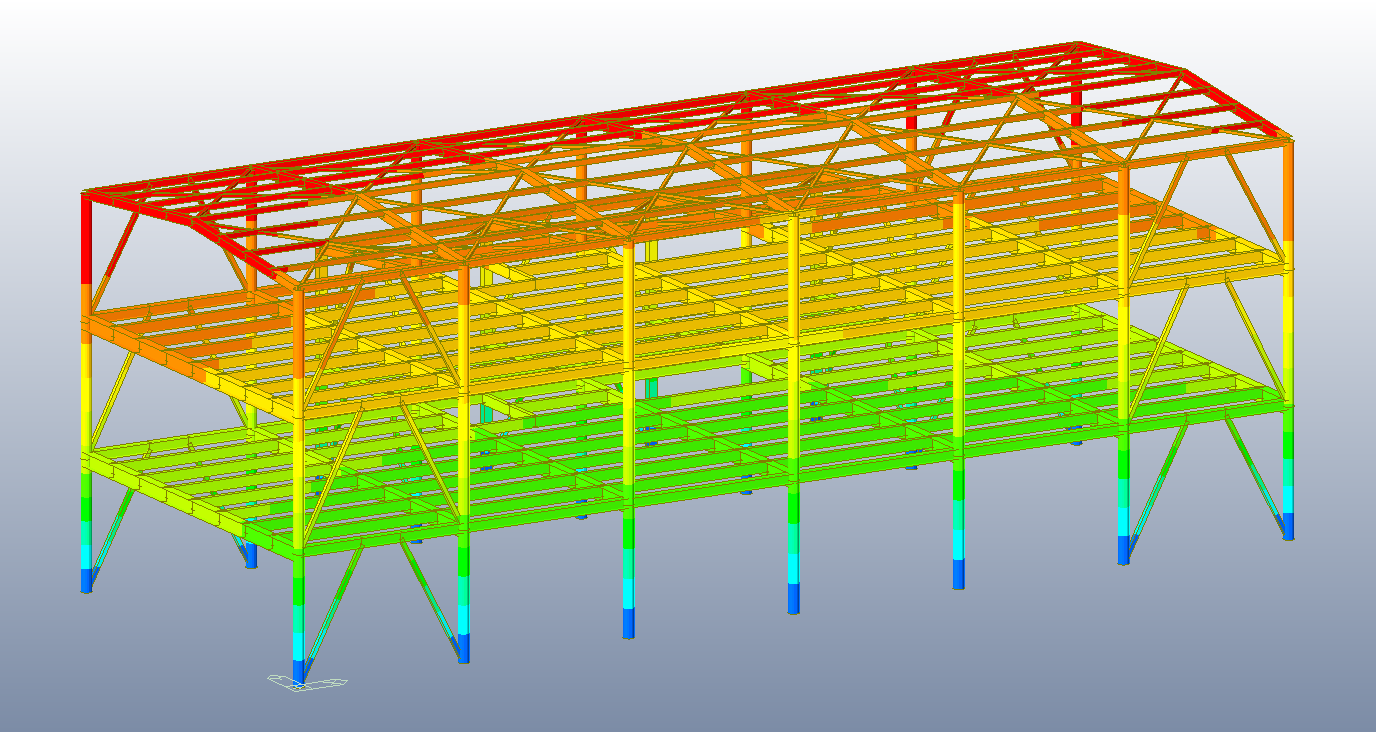
Task: Select the blue base of the front-left corner column
Action: point(298,670)
